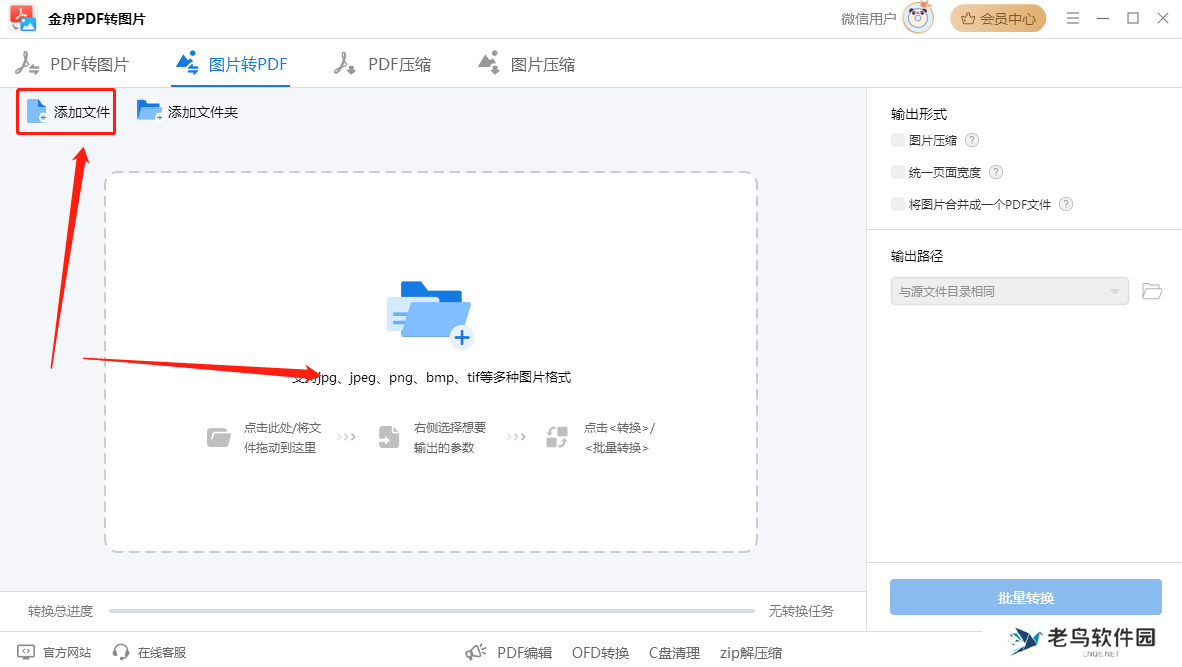Check 统一页面宽度 option
The width and height of the screenshot is (1182, 667).
897,172
